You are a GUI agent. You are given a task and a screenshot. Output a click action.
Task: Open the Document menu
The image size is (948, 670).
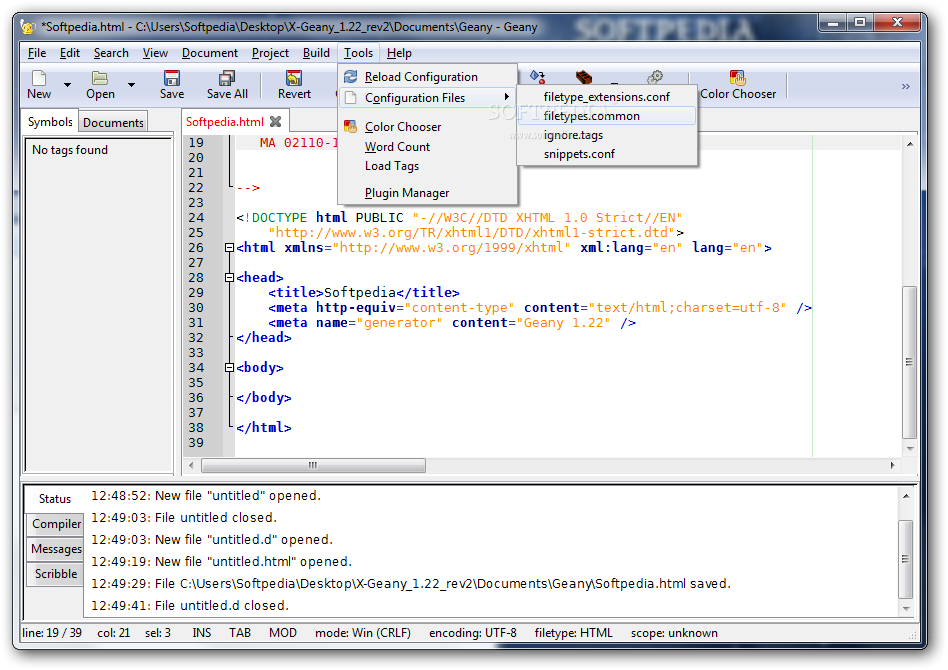210,53
